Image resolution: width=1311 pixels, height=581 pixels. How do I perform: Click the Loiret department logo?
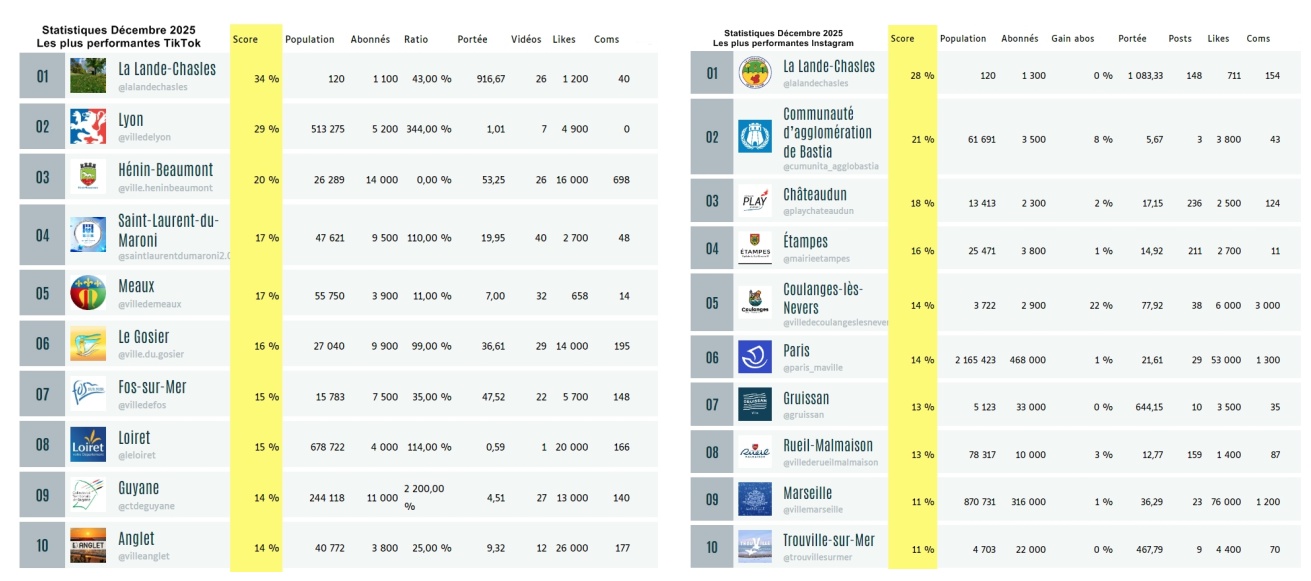88,445
